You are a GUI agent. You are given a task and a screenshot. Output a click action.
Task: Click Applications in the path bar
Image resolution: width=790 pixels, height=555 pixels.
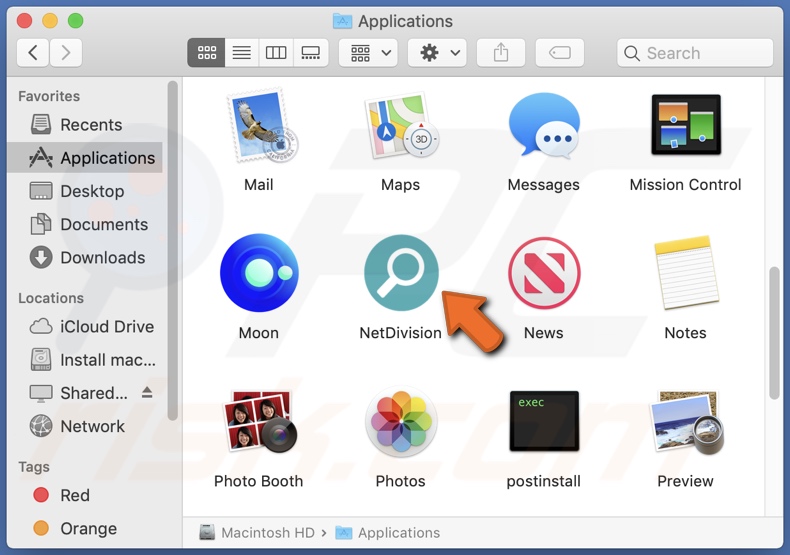388,532
